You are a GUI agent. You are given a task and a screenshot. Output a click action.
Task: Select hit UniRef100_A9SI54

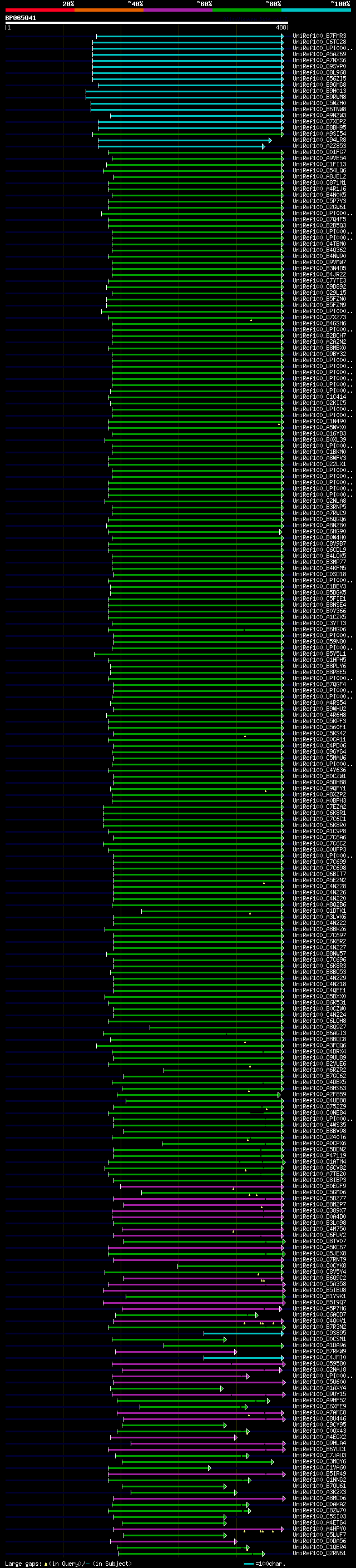[319, 133]
